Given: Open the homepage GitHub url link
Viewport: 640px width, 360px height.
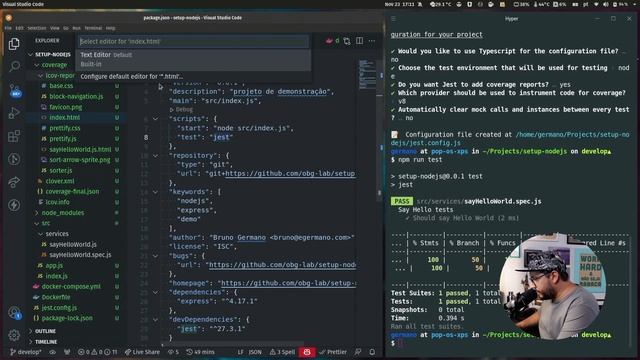Looking at the screenshot, I should pos(288,283).
